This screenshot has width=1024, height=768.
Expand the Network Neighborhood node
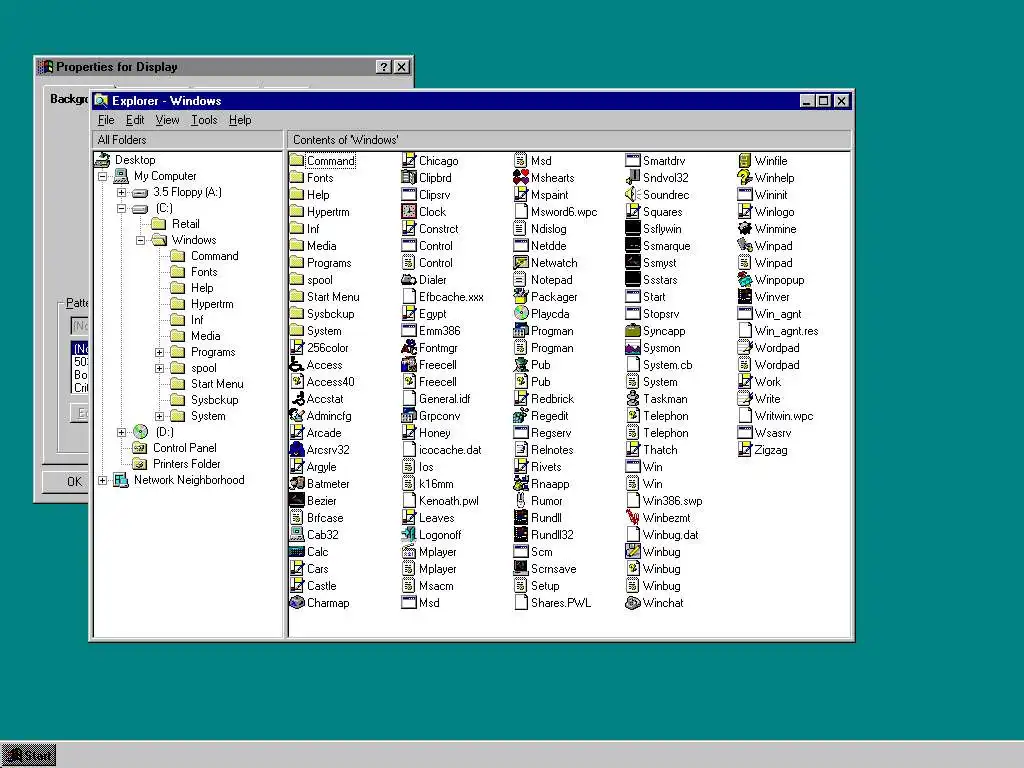(x=103, y=481)
